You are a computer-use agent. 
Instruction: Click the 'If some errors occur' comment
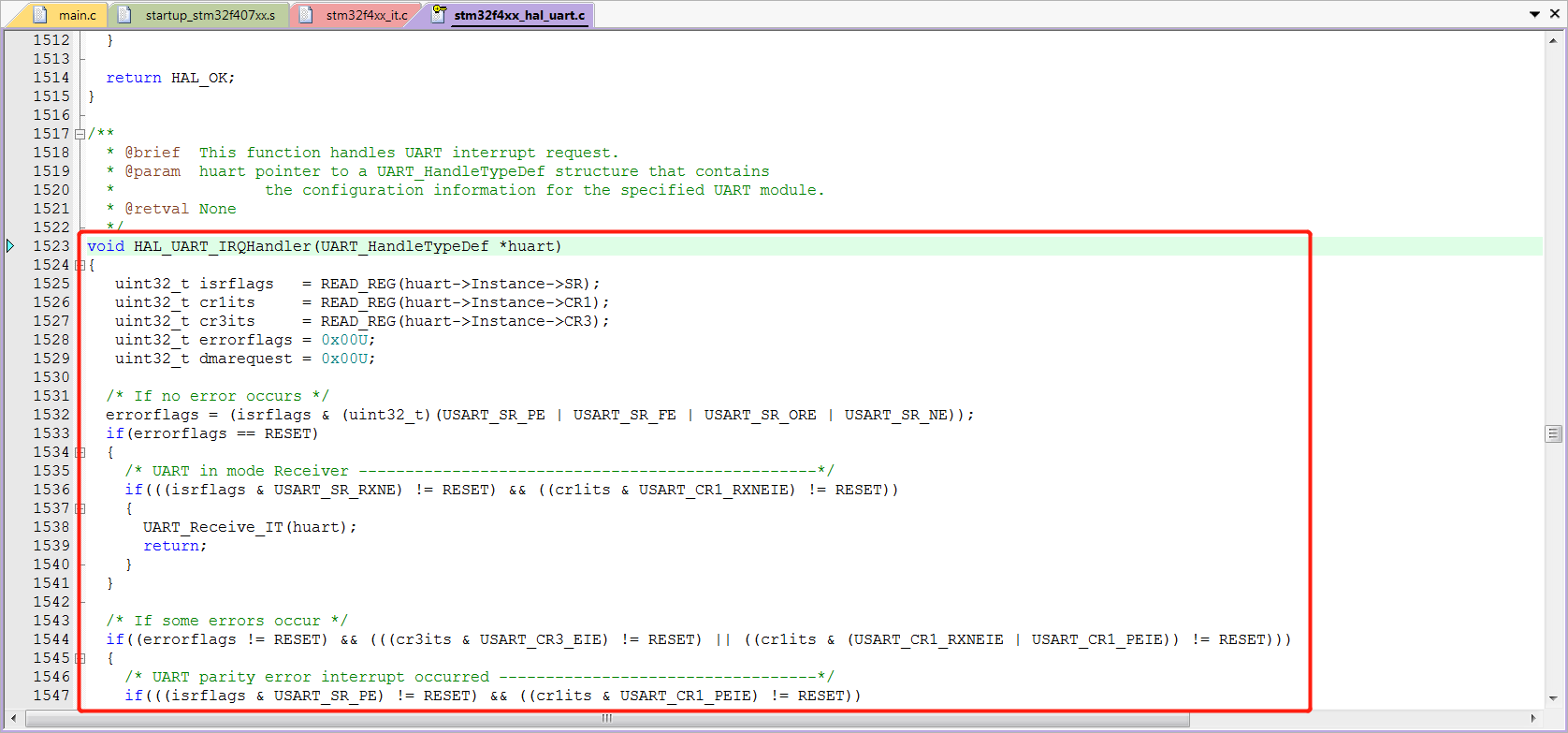pos(226,621)
